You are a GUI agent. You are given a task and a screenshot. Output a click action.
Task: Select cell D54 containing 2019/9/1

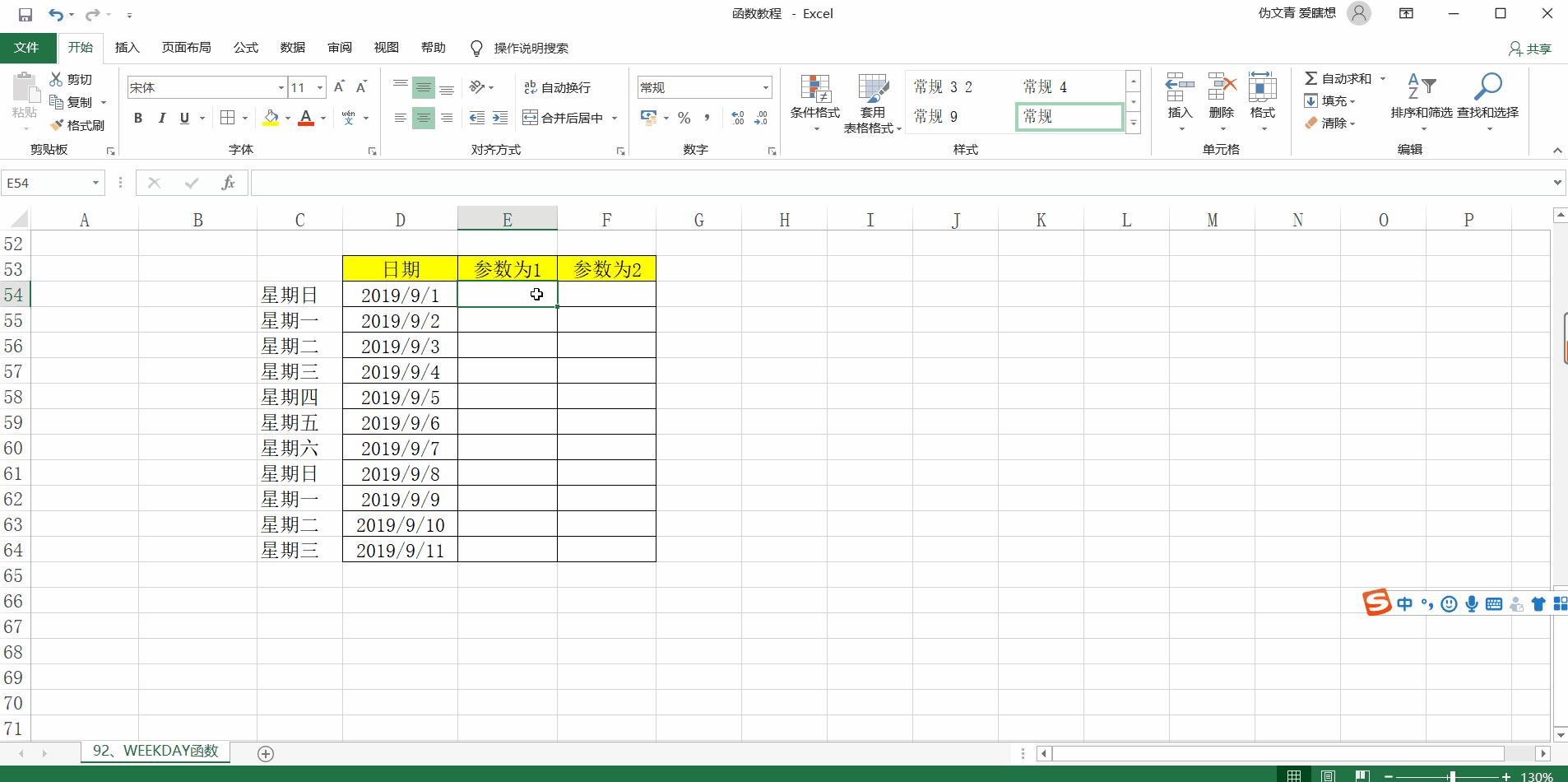pos(399,295)
